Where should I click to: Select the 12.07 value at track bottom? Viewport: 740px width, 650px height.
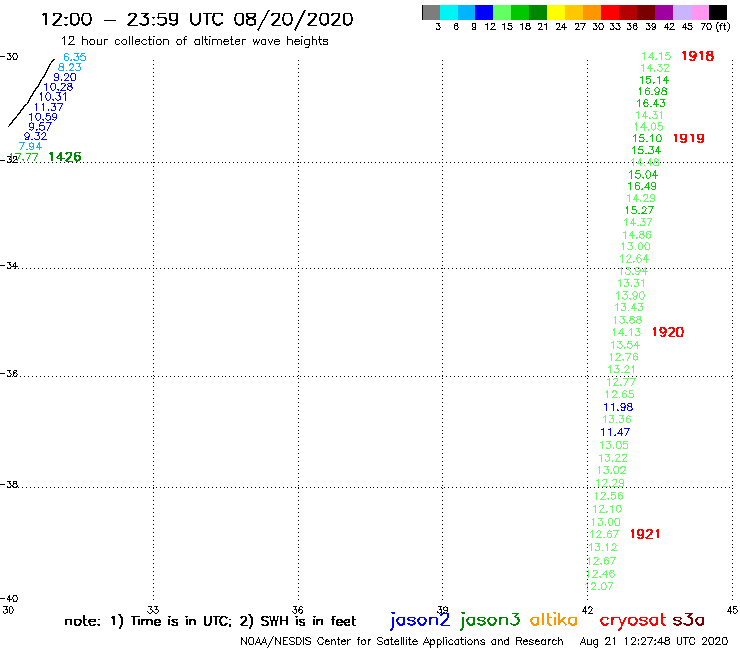(599, 586)
